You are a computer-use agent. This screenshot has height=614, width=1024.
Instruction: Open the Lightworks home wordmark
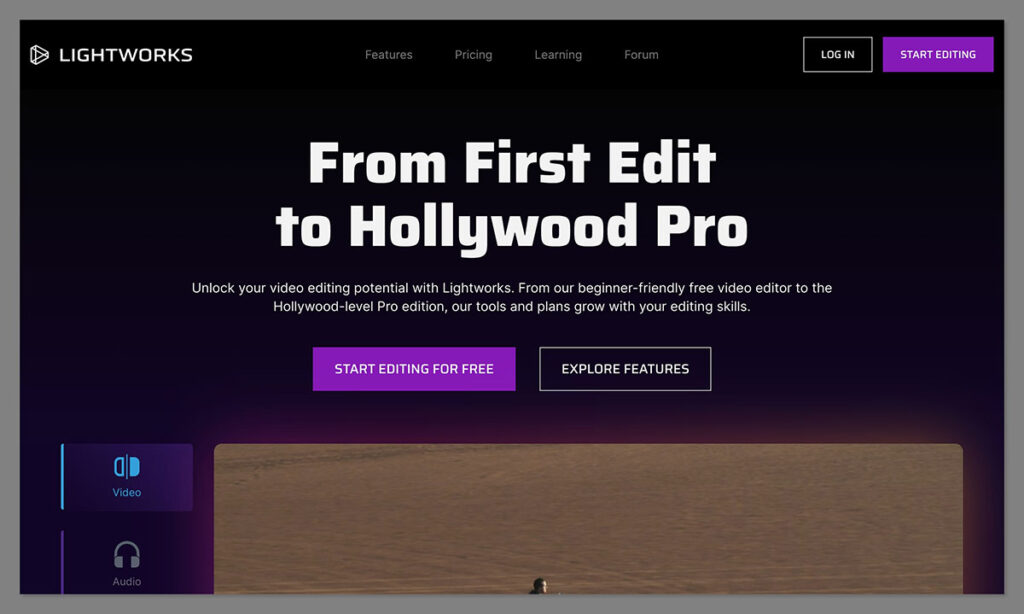pyautogui.click(x=126, y=55)
